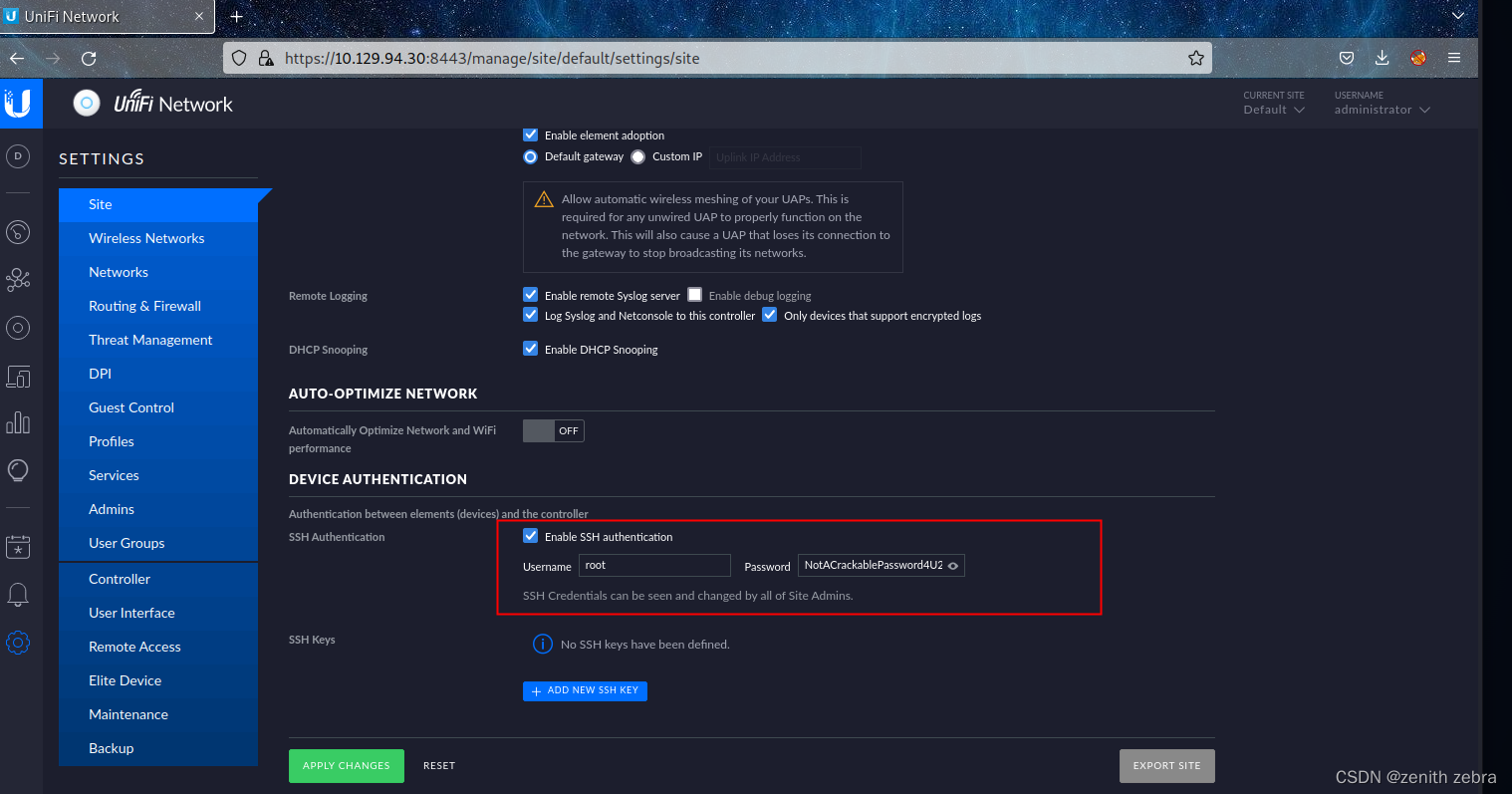Open the browser downloads icon
Image resolution: width=1512 pixels, height=794 pixels.
(1383, 59)
